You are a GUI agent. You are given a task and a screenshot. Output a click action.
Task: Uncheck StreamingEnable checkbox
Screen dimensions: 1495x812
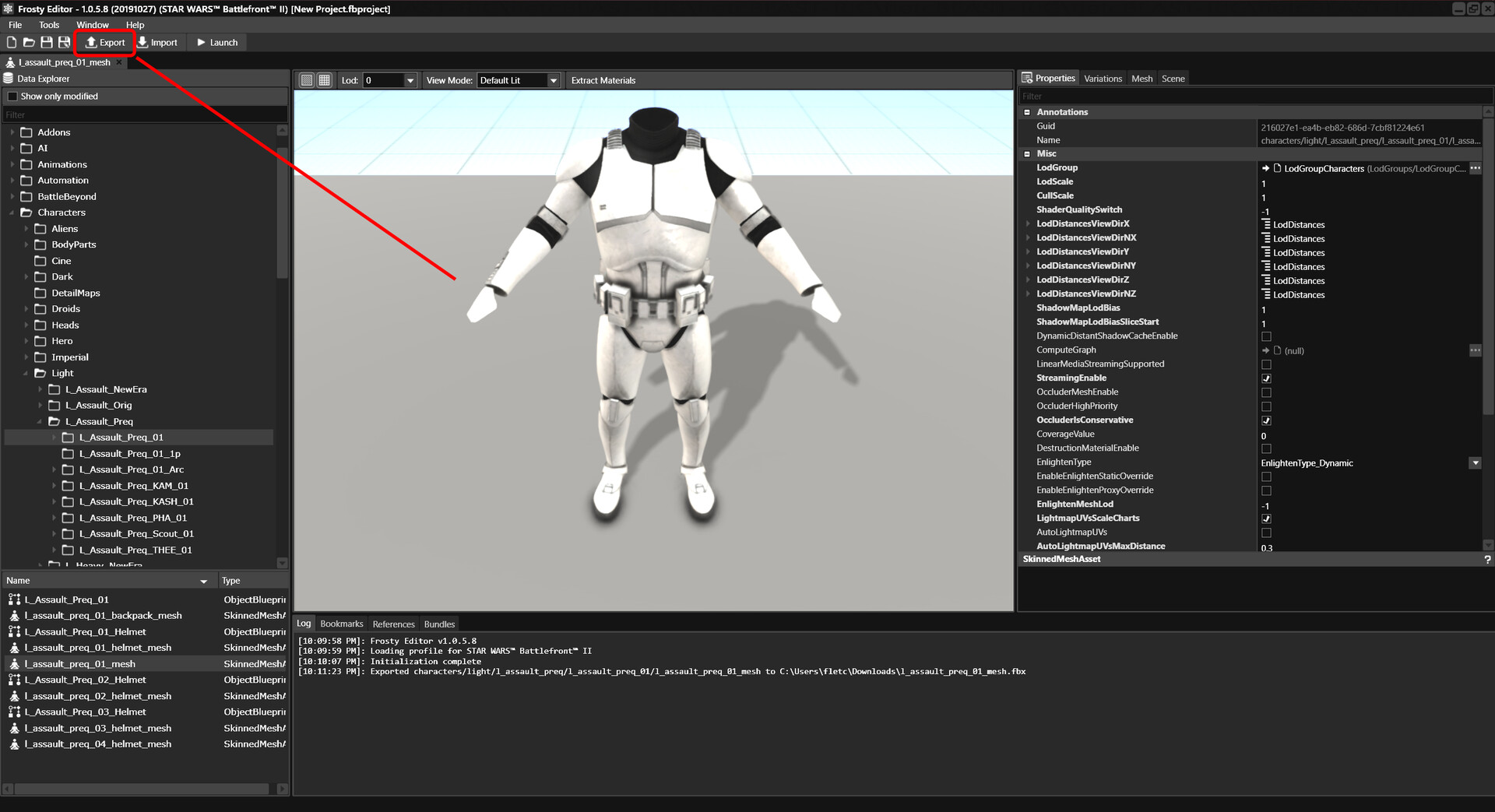(1266, 378)
